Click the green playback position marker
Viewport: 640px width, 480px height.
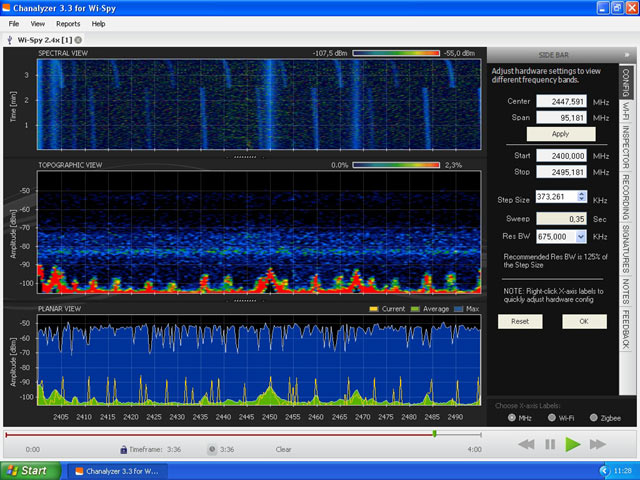[x=435, y=434]
